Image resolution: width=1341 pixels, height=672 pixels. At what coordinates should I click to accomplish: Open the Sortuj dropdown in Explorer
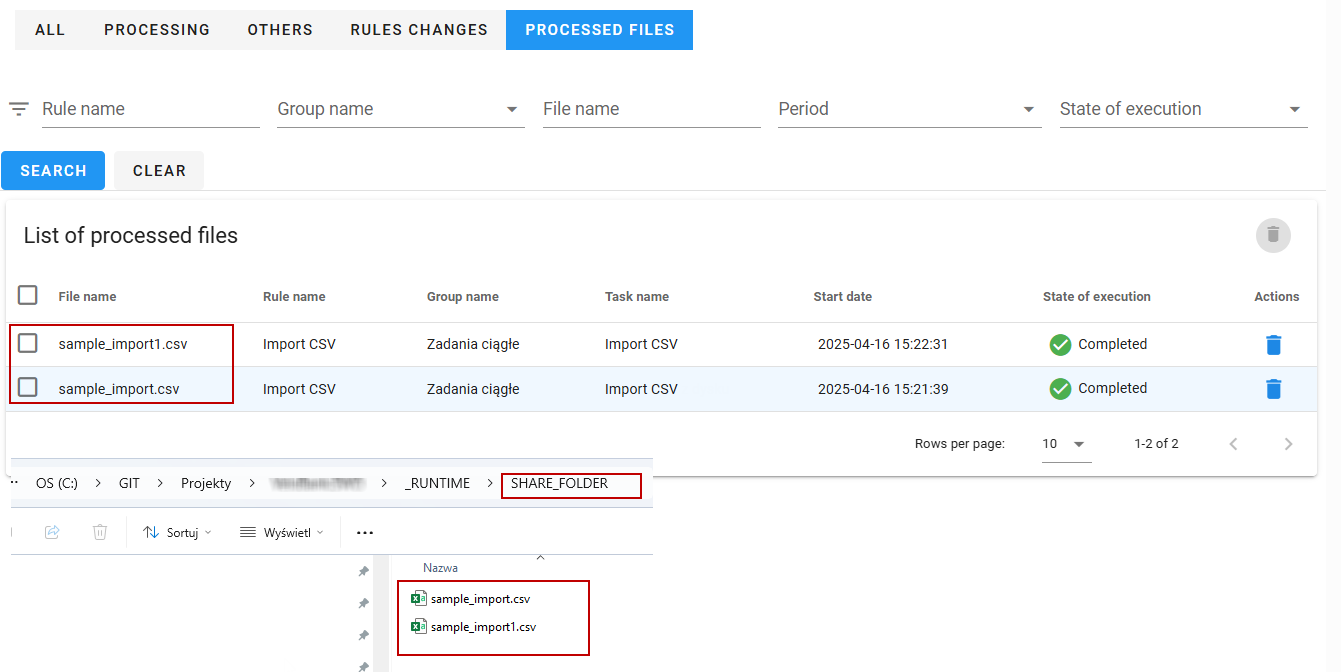point(178,533)
